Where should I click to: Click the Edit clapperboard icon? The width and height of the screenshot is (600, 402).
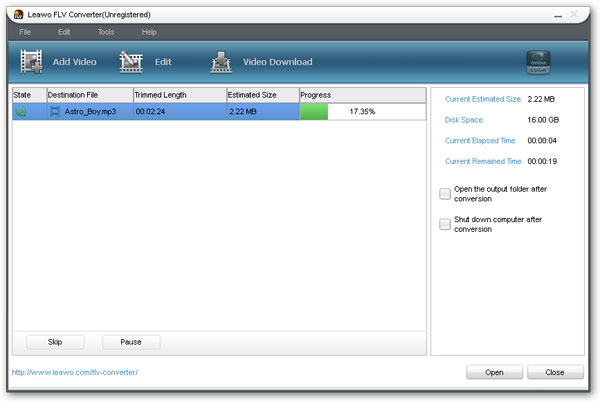point(131,62)
